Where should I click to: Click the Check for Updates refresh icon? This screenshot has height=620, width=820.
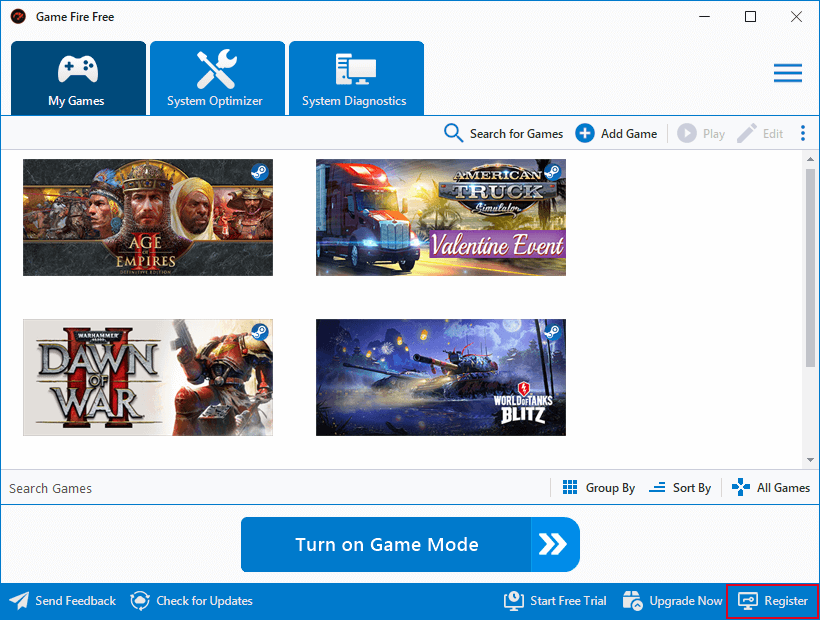pos(140,601)
